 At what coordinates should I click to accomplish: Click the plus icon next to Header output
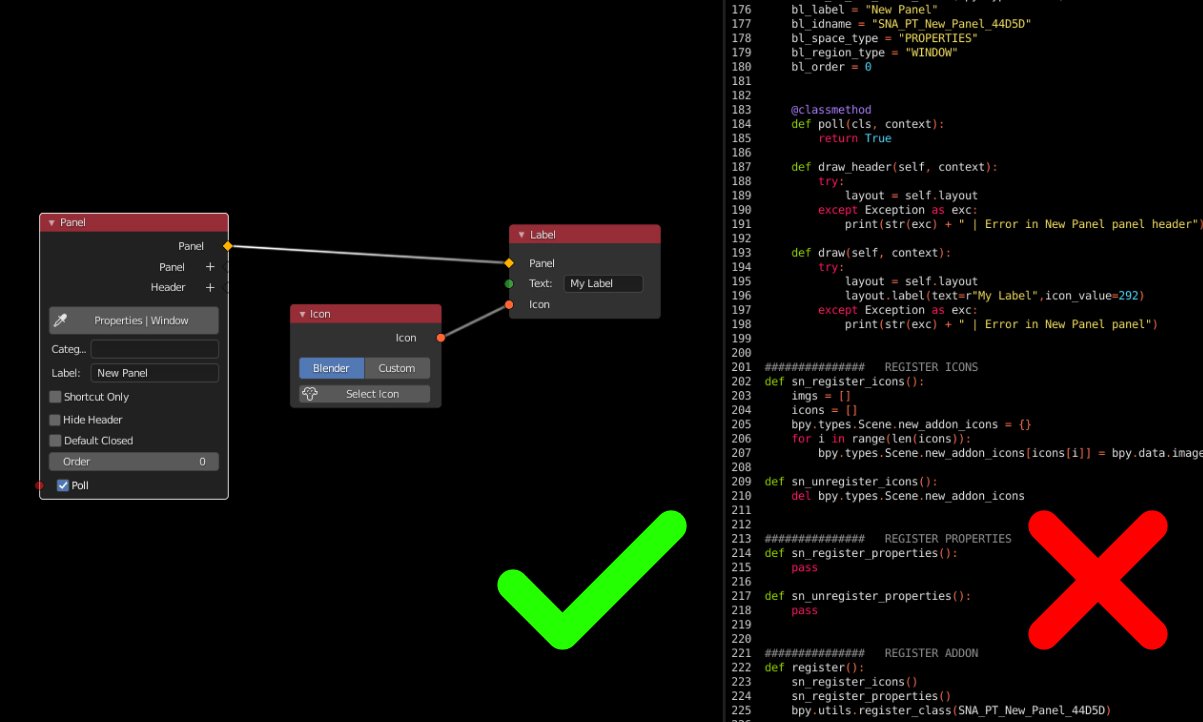pyautogui.click(x=210, y=287)
